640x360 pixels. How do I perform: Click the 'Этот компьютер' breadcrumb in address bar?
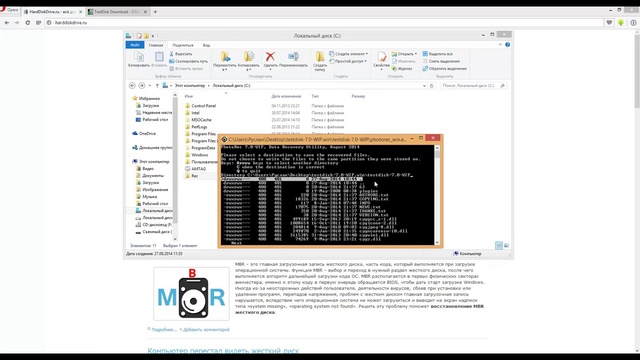pos(190,86)
